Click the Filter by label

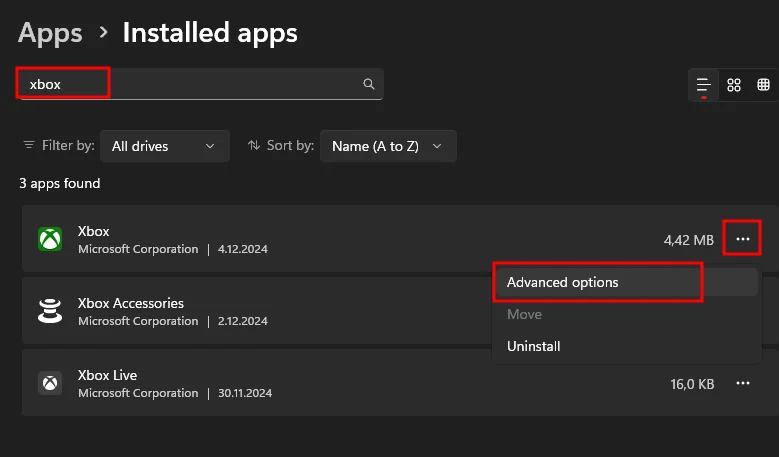[x=68, y=145]
